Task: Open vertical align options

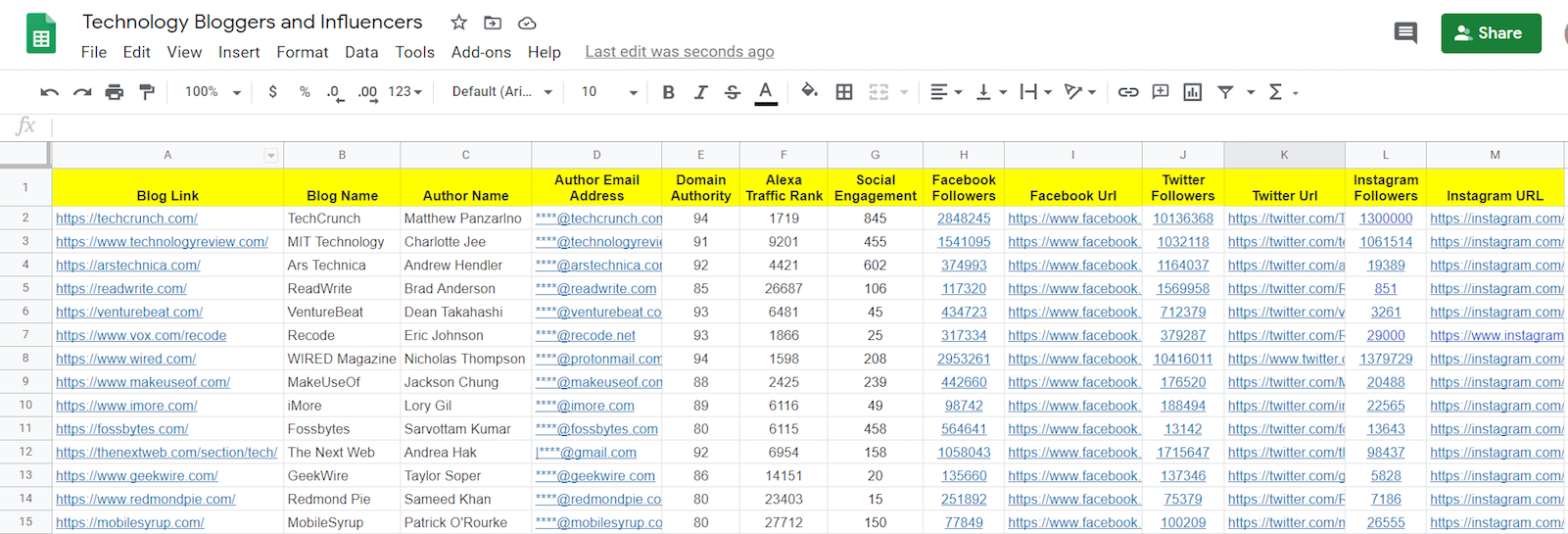Action: pyautogui.click(x=992, y=92)
